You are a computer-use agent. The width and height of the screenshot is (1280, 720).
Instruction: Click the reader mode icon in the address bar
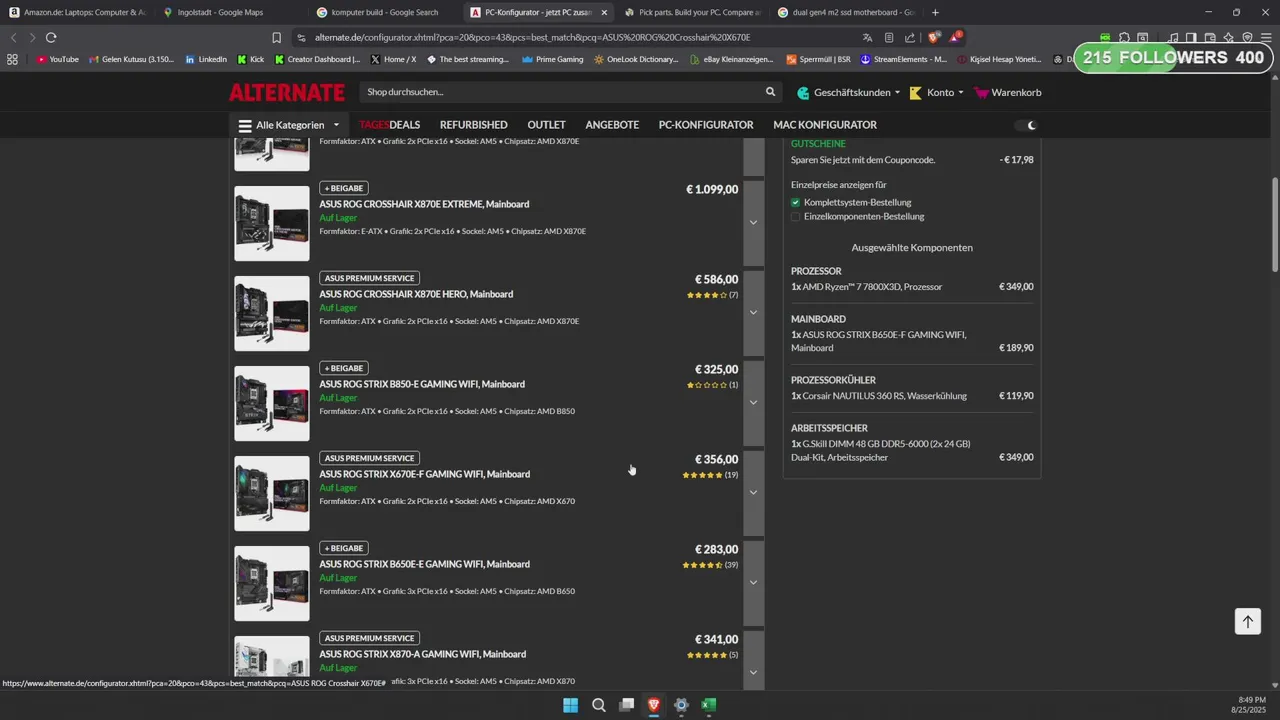(x=889, y=37)
